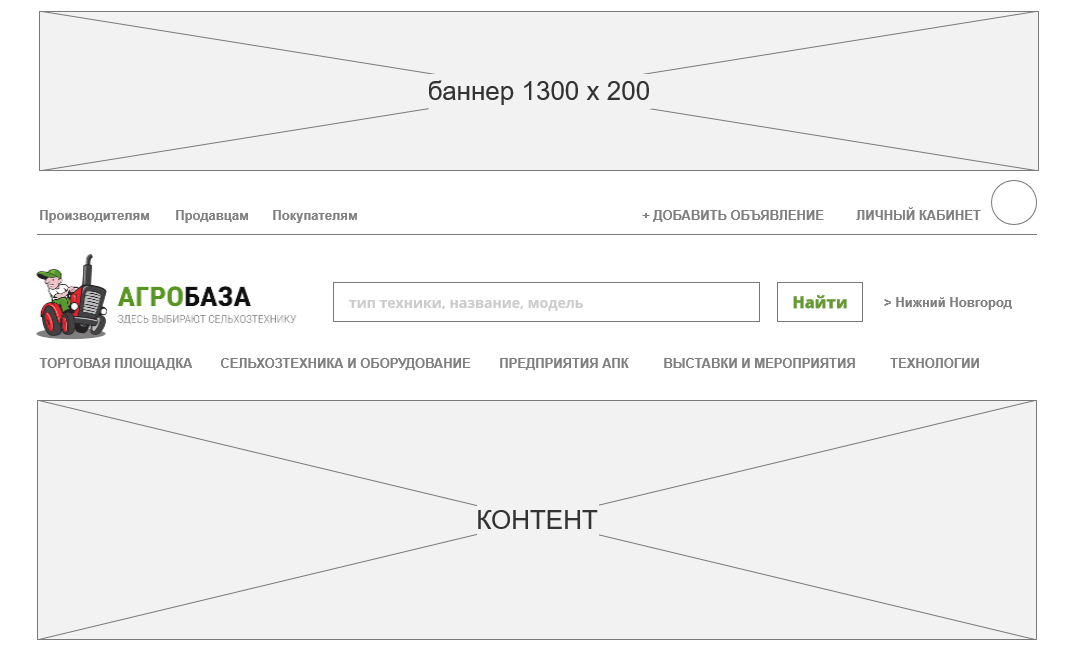The height and width of the screenshot is (653, 1082).
Task: Select the Покупателям link
Action: (314, 216)
